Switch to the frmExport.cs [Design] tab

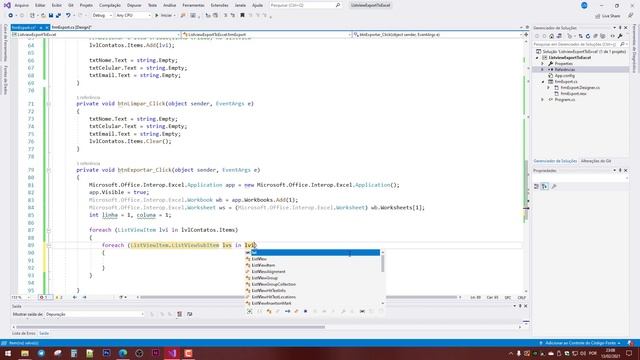coord(71,27)
